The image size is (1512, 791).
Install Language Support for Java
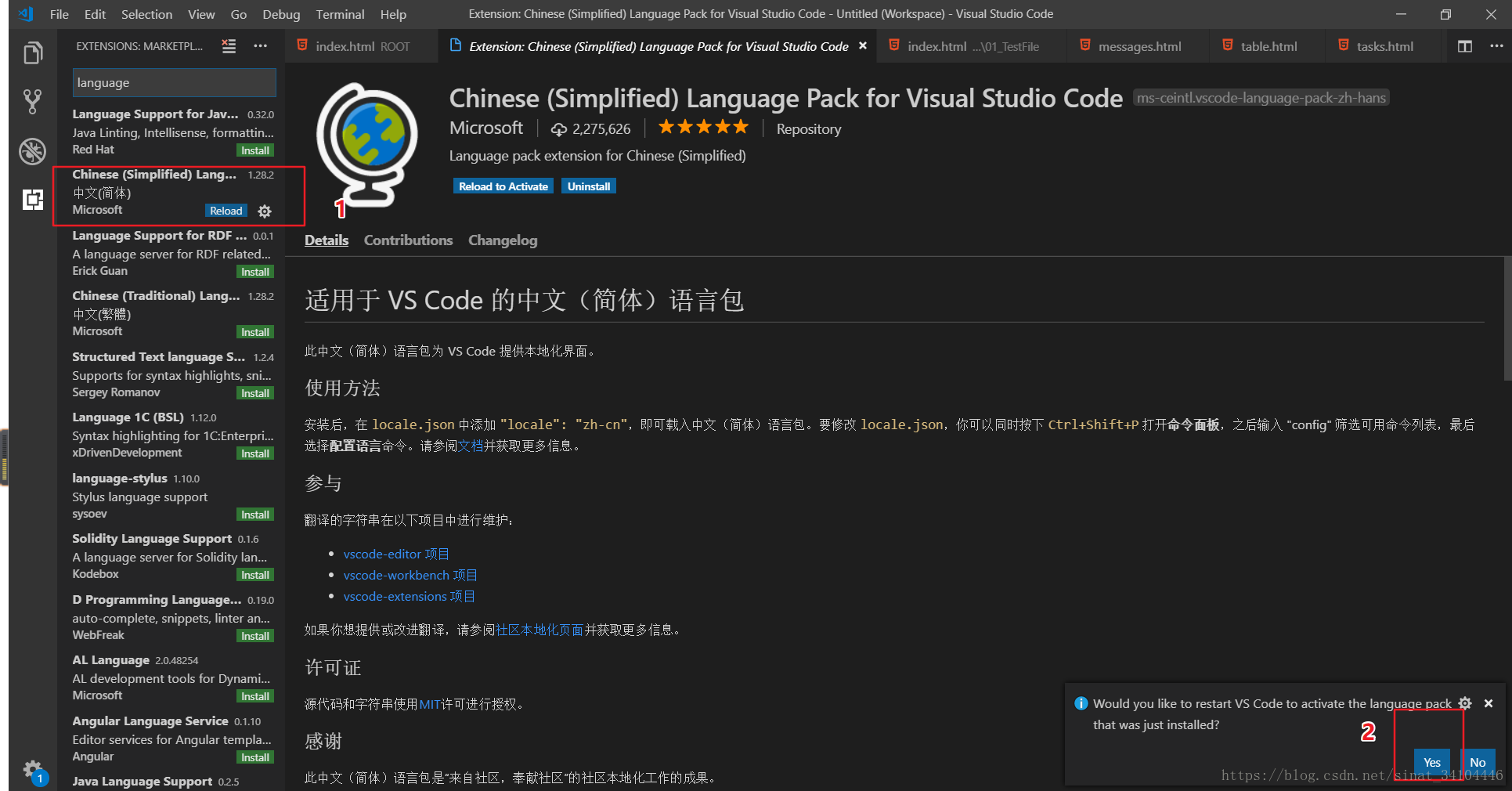click(255, 150)
